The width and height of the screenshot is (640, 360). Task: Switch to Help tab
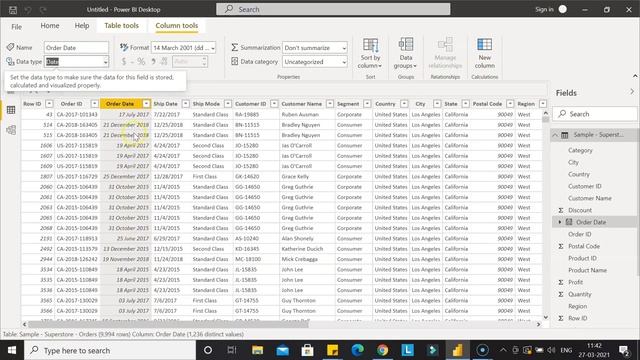tap(82, 26)
